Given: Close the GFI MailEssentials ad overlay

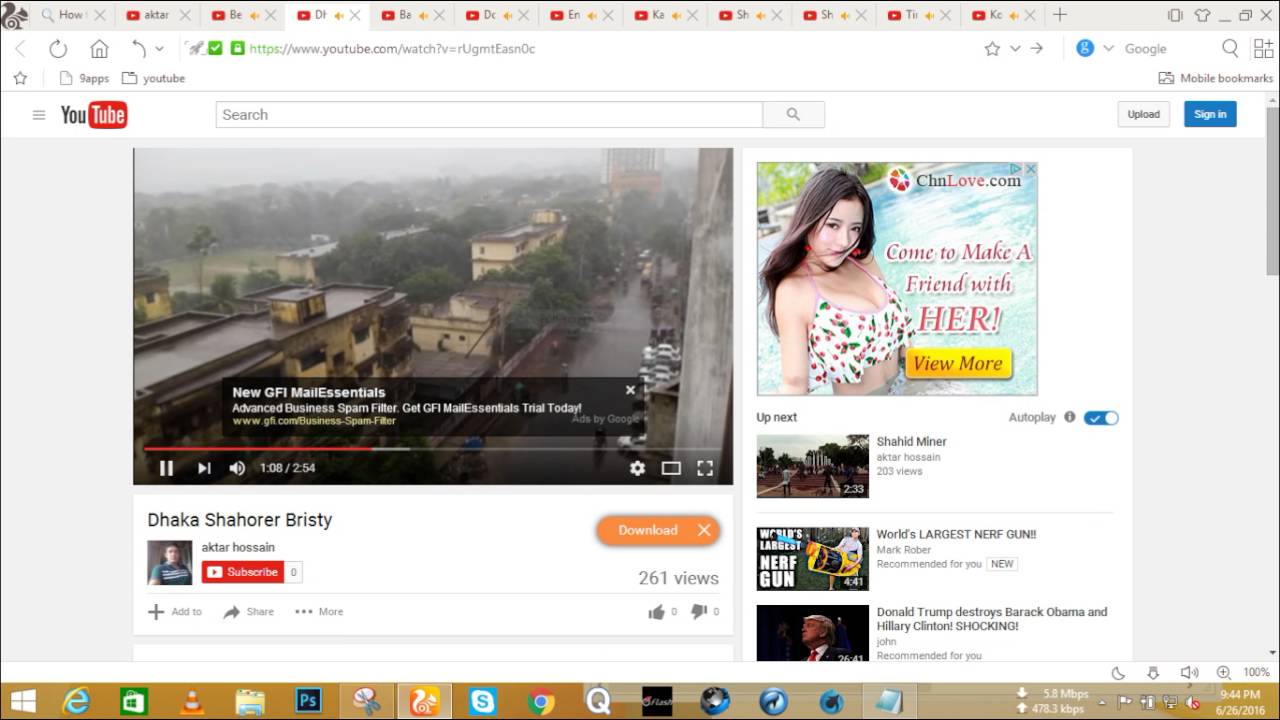Looking at the screenshot, I should 630,390.
